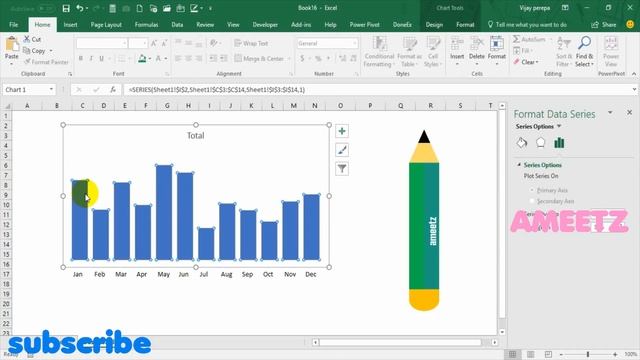This screenshot has height=360, width=640.
Task: Select the Effects pentagon icon
Action: (540, 143)
